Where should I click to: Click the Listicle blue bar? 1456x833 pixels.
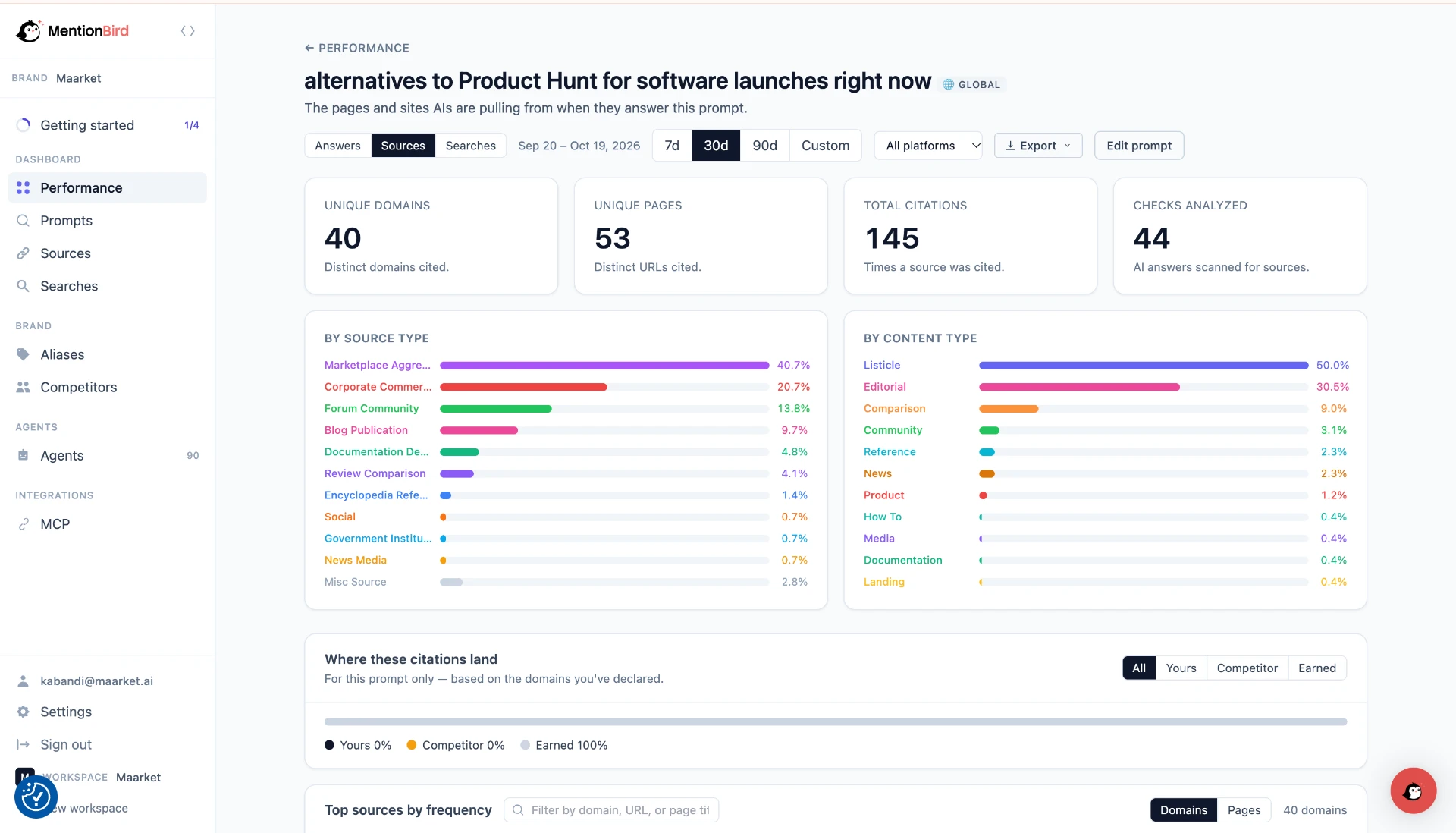point(1144,366)
